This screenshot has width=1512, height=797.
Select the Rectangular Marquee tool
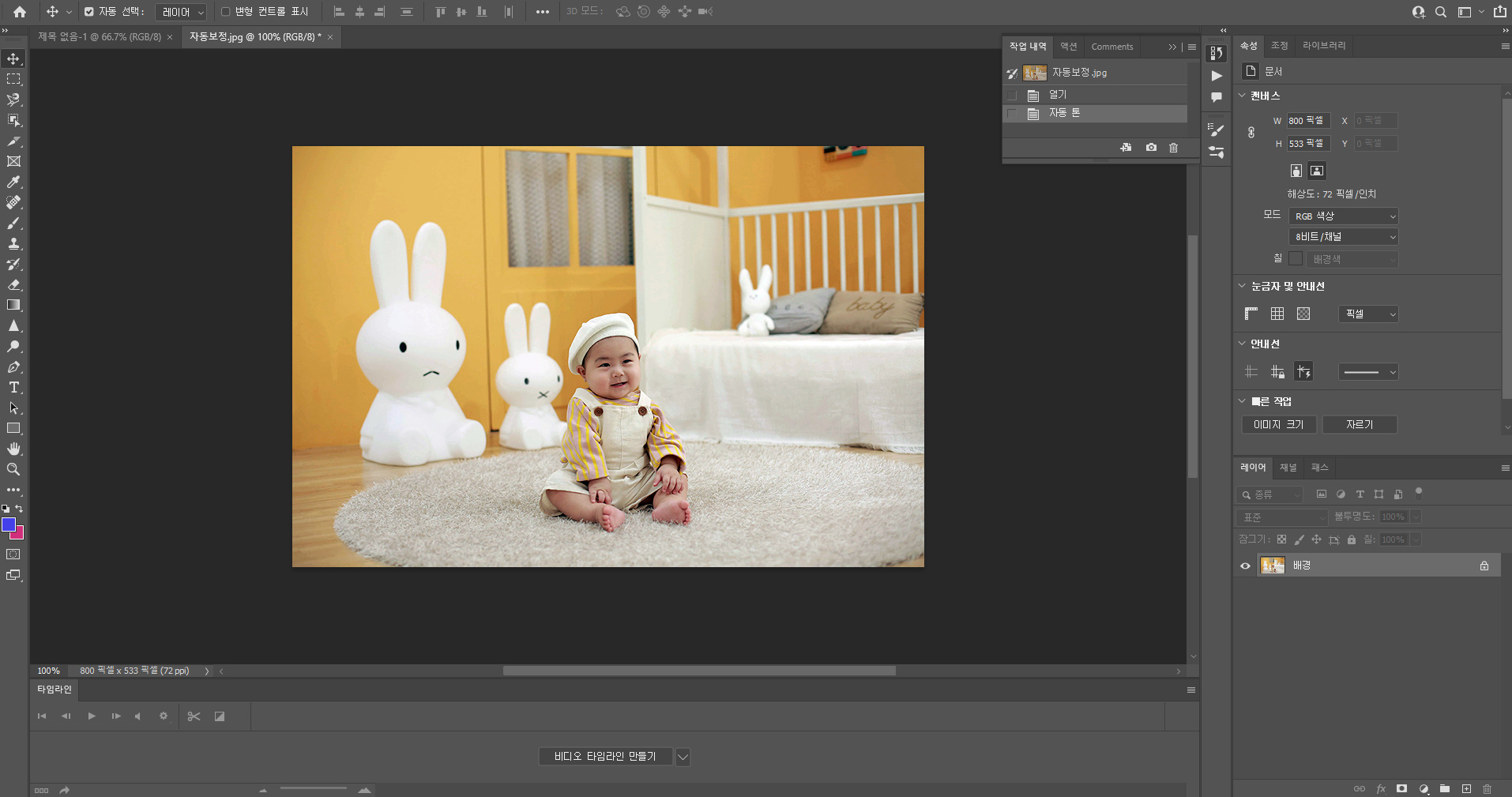click(13, 79)
